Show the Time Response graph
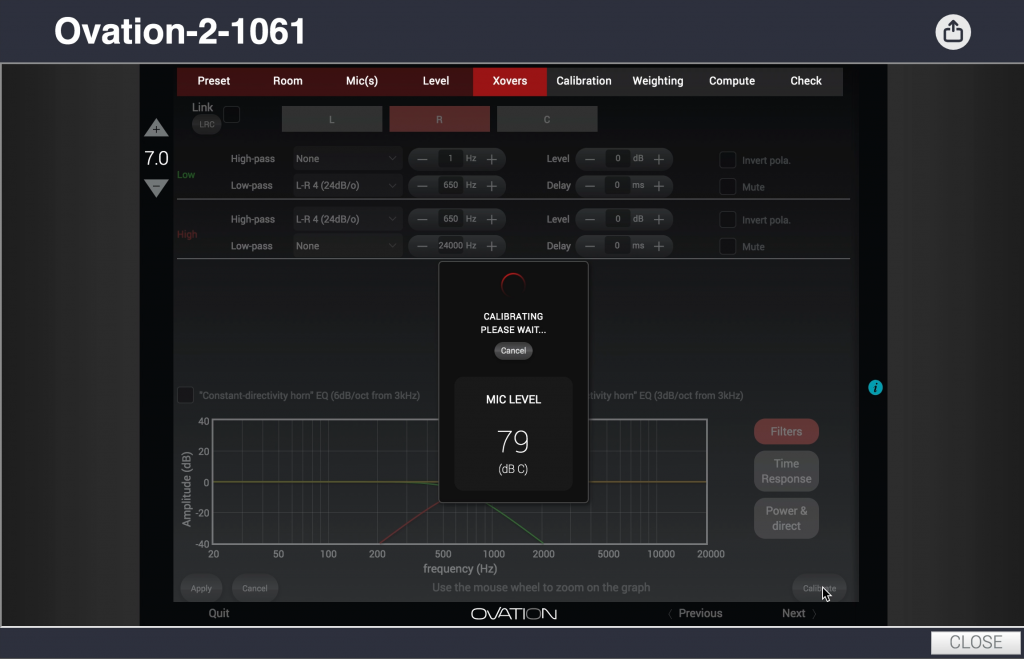Image resolution: width=1024 pixels, height=659 pixels. [x=786, y=471]
